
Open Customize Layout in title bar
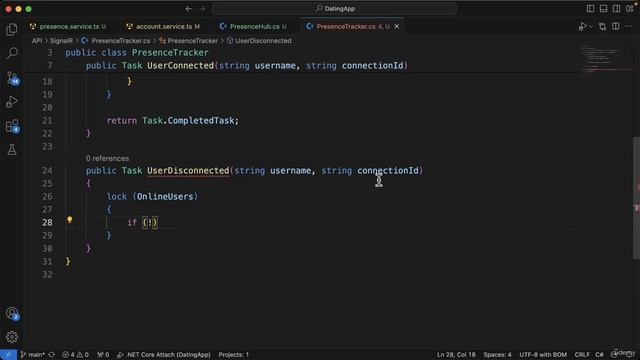629,9
